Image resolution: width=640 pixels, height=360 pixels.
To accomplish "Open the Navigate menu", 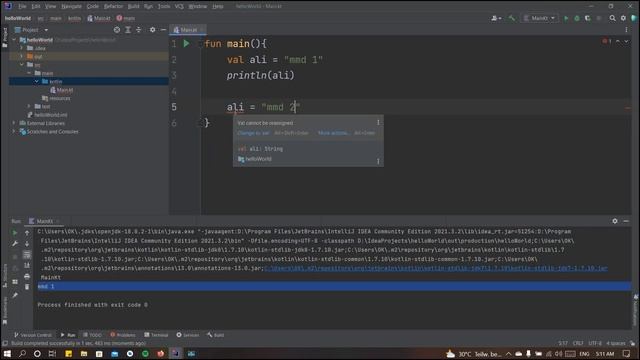I will click(x=71, y=6).
